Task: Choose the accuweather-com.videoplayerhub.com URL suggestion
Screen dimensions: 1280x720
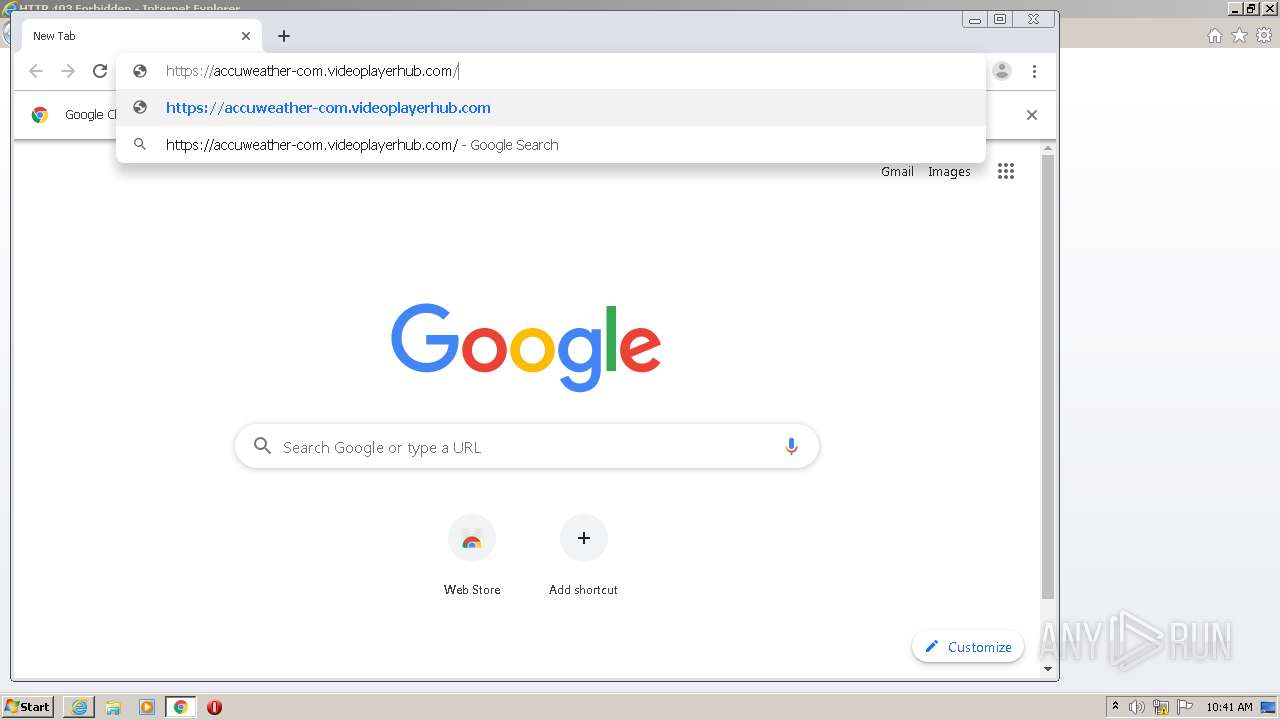Action: click(551, 108)
